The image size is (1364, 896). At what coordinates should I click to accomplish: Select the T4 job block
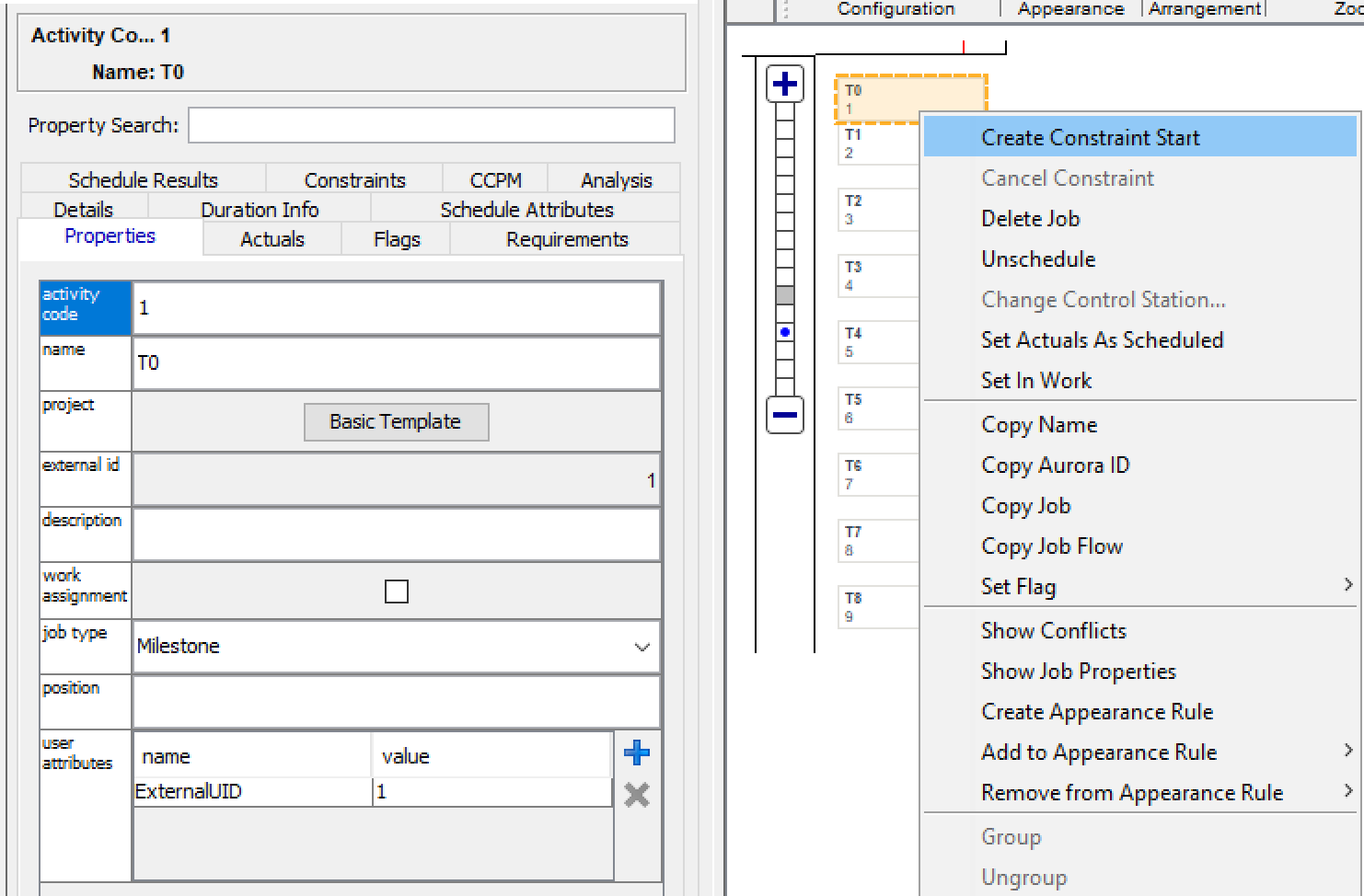(x=877, y=342)
